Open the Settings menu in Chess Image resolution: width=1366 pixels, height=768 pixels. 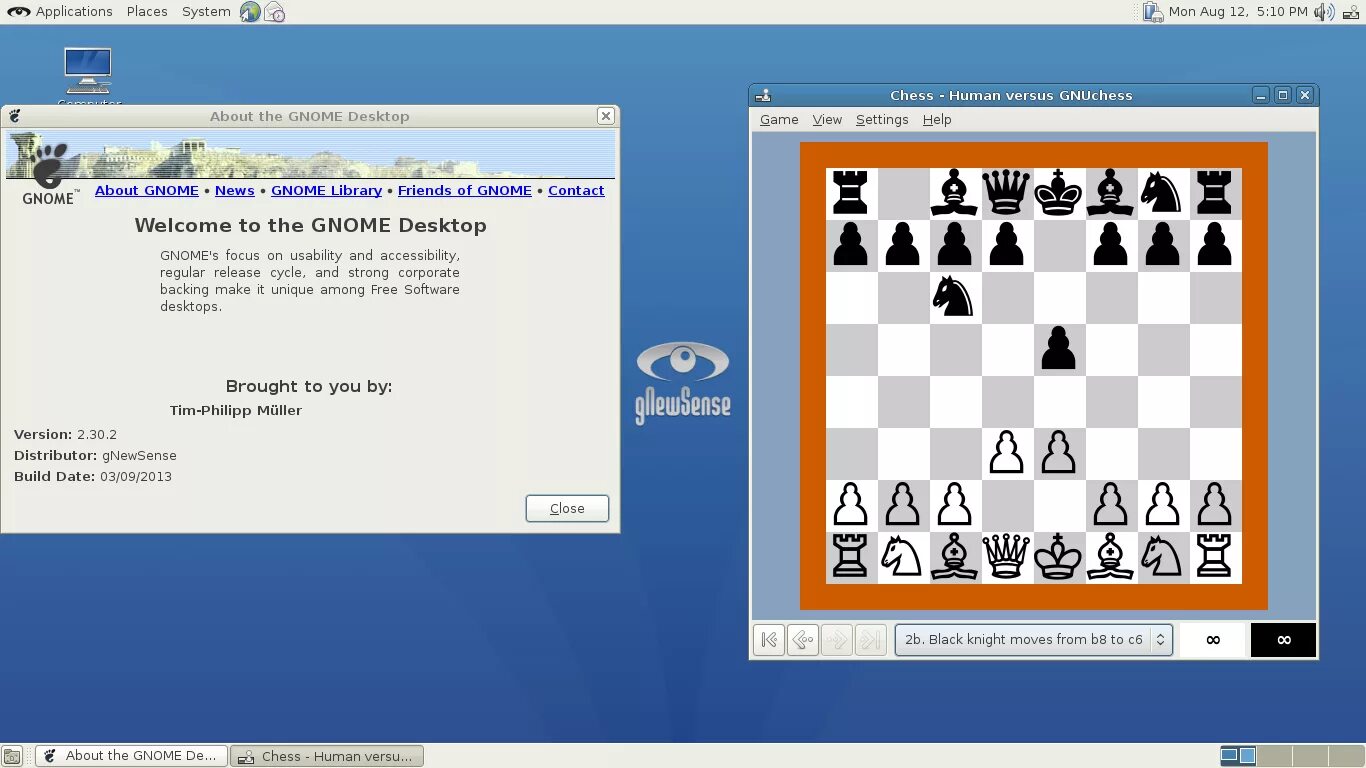[x=882, y=119]
